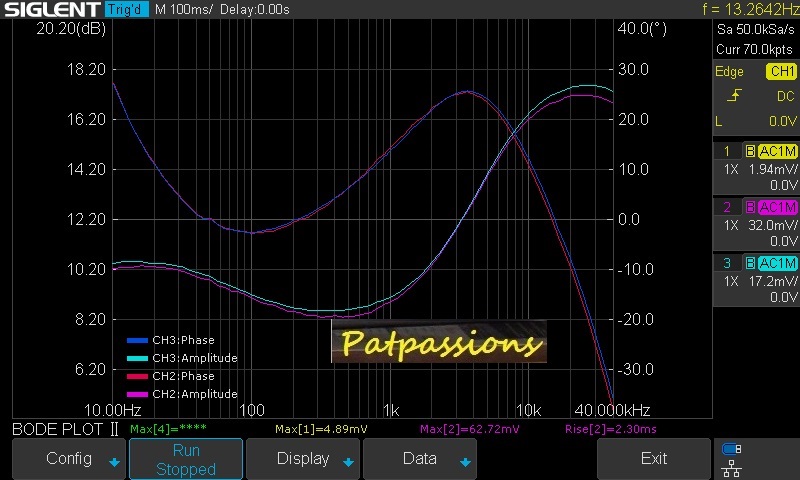Viewport: 800px width, 480px height.
Task: Click the Edge trigger type label
Action: 729,71
